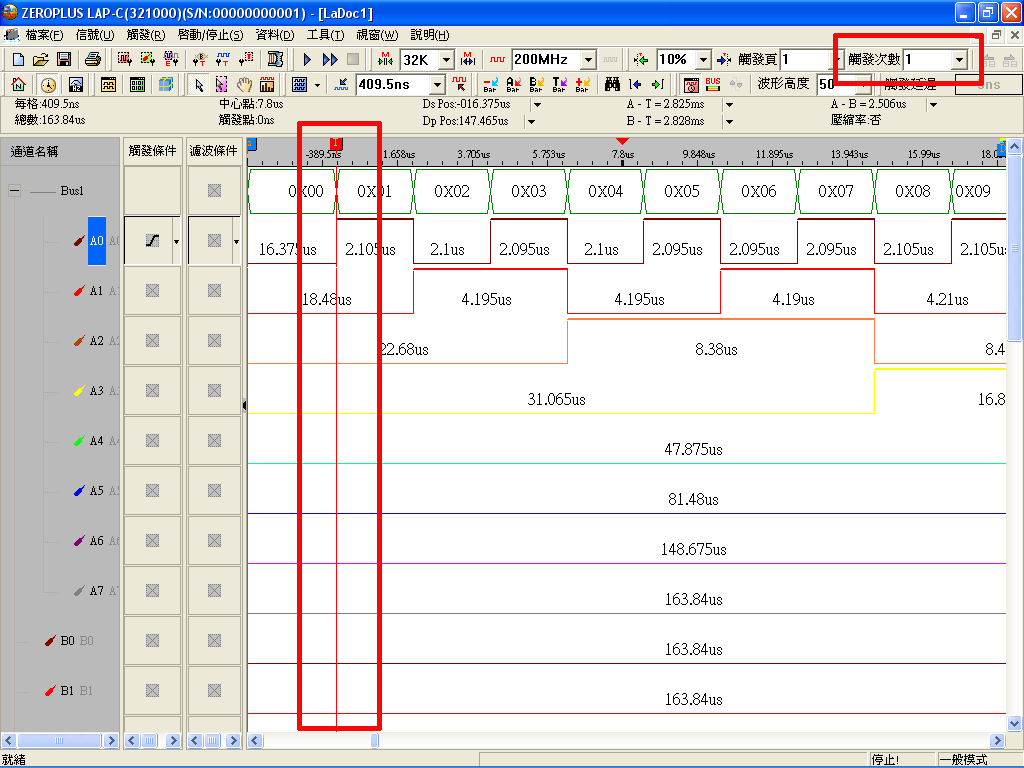The height and width of the screenshot is (768, 1024).
Task: Click the repetitive run double-arrow button
Action: 330,60
